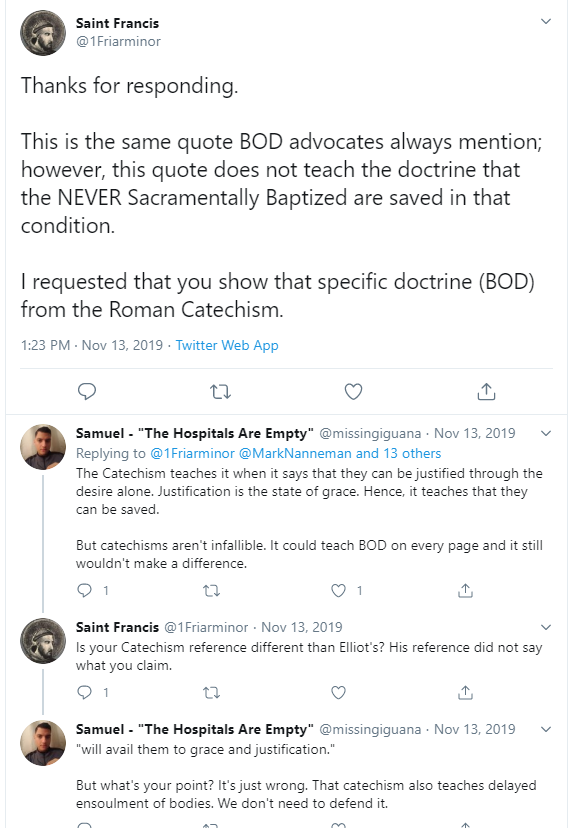The height and width of the screenshot is (828, 569).
Task: Share Saint Francis's reply about Elliot's reference
Action: pyautogui.click(x=465, y=692)
